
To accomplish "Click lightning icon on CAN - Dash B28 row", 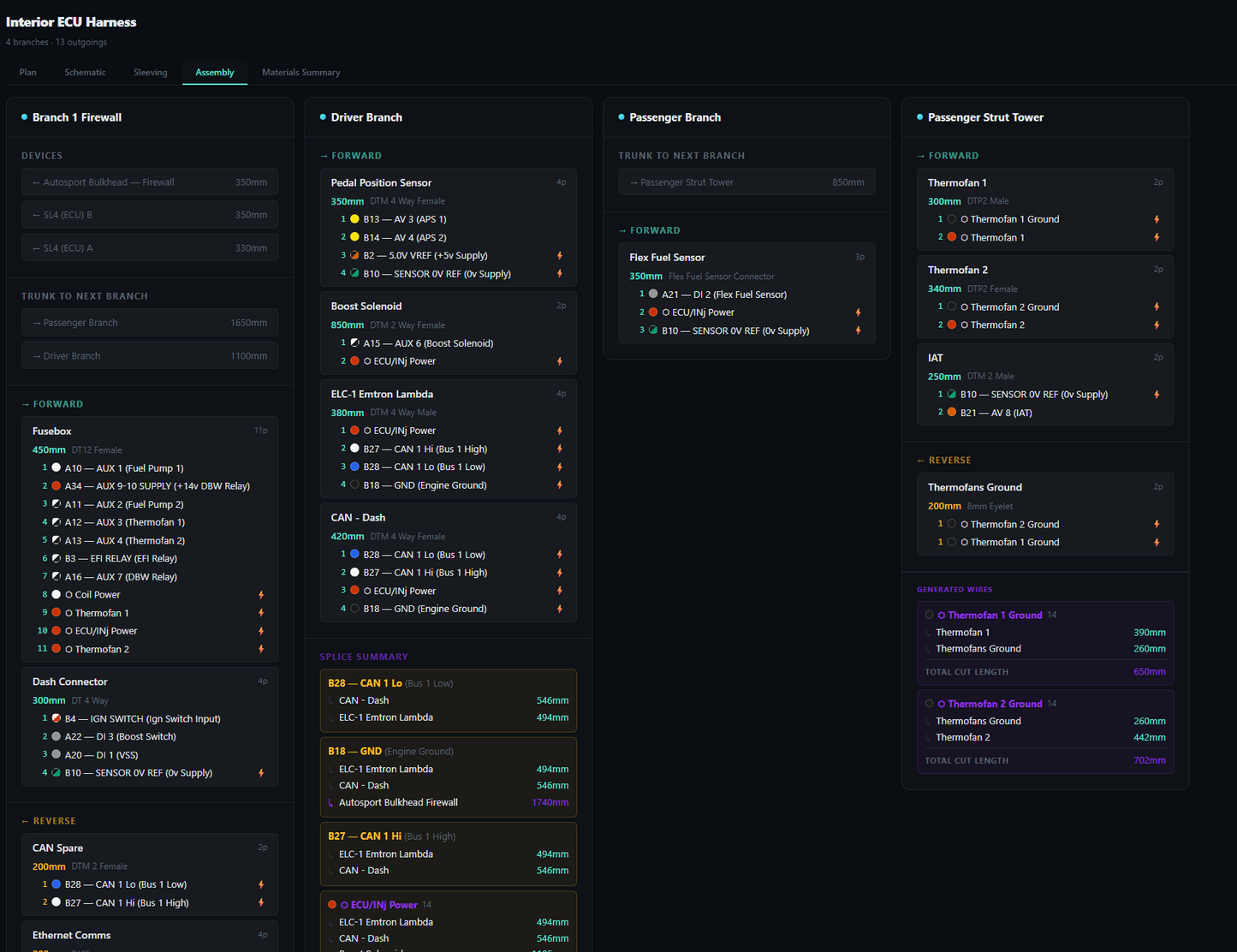I will 560,555.
